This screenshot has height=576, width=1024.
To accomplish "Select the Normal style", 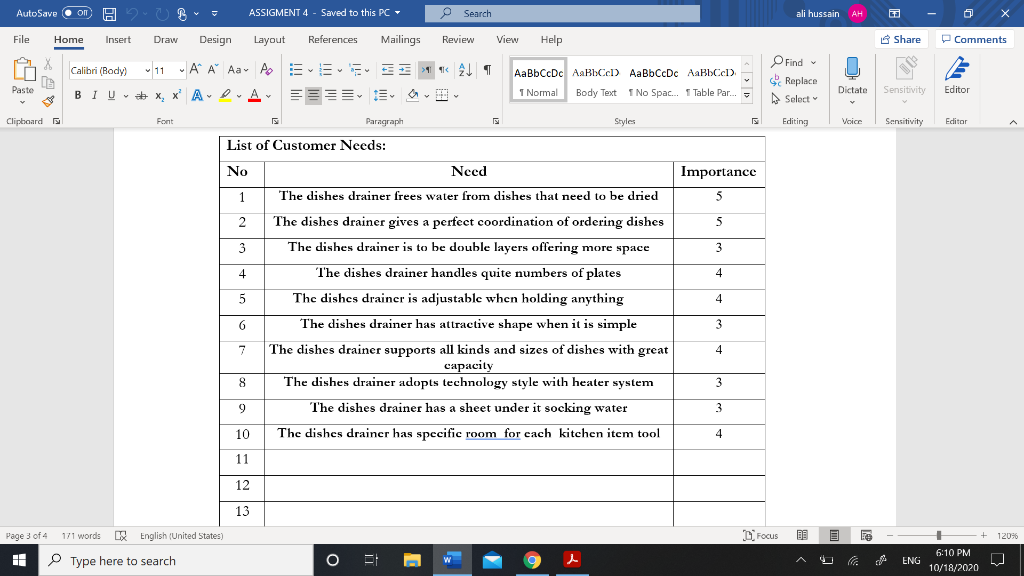I will pos(538,81).
